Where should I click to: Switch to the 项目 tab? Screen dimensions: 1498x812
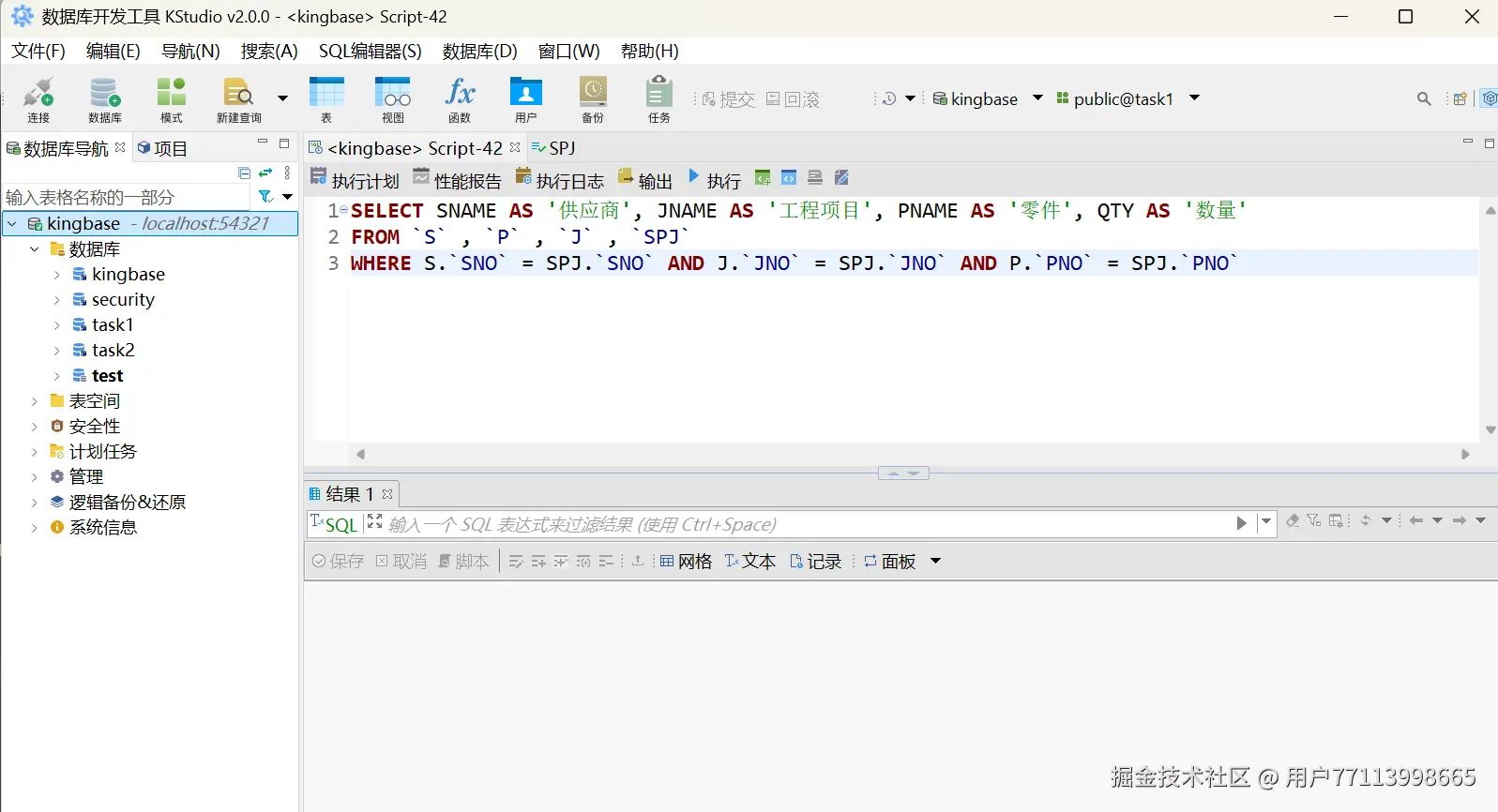coord(162,148)
